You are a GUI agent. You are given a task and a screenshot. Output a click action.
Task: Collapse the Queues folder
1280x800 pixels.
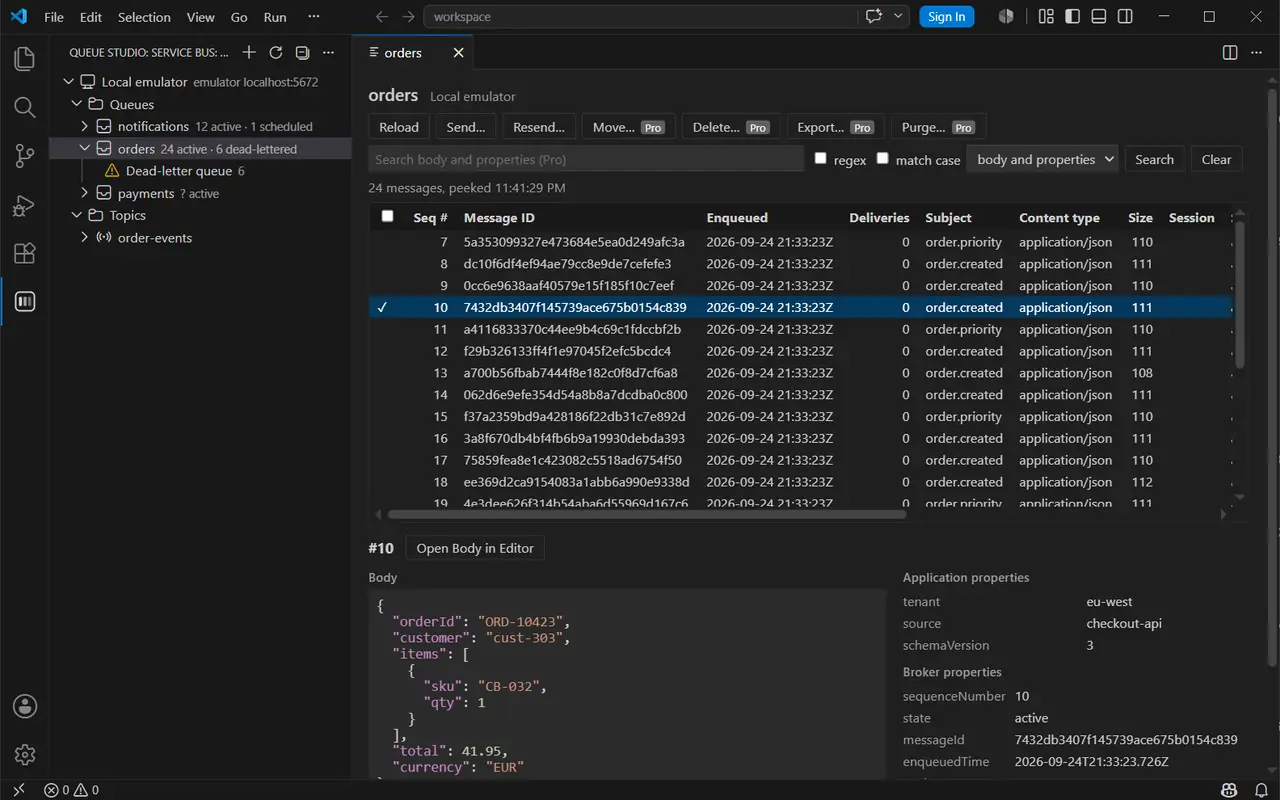(77, 104)
